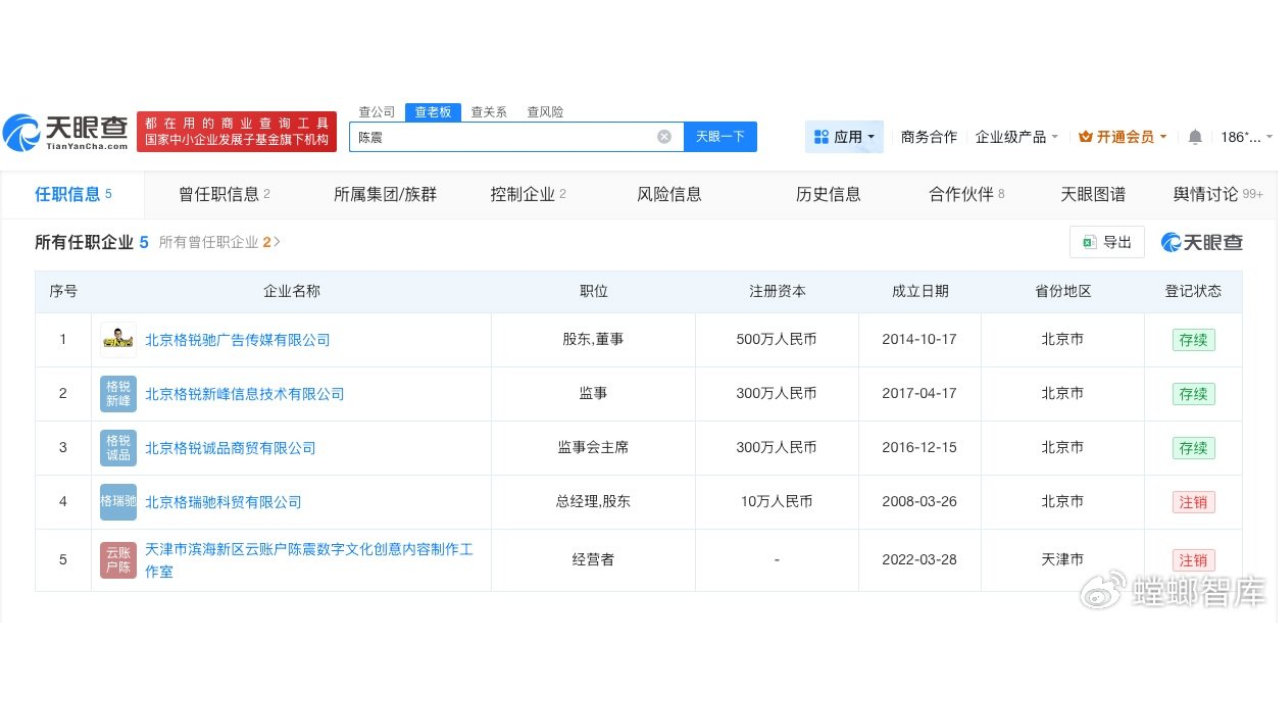Click the 格瑞驰 company logo badge
Screen dimensions: 1280x719
pyautogui.click(x=118, y=502)
